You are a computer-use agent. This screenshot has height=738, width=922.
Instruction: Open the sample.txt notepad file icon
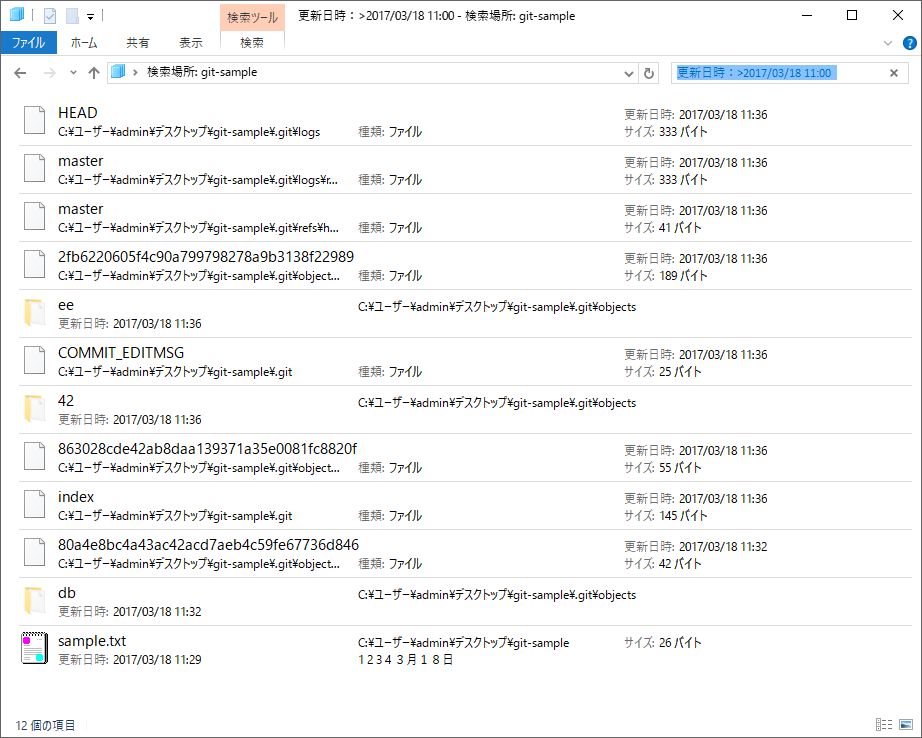point(34,648)
